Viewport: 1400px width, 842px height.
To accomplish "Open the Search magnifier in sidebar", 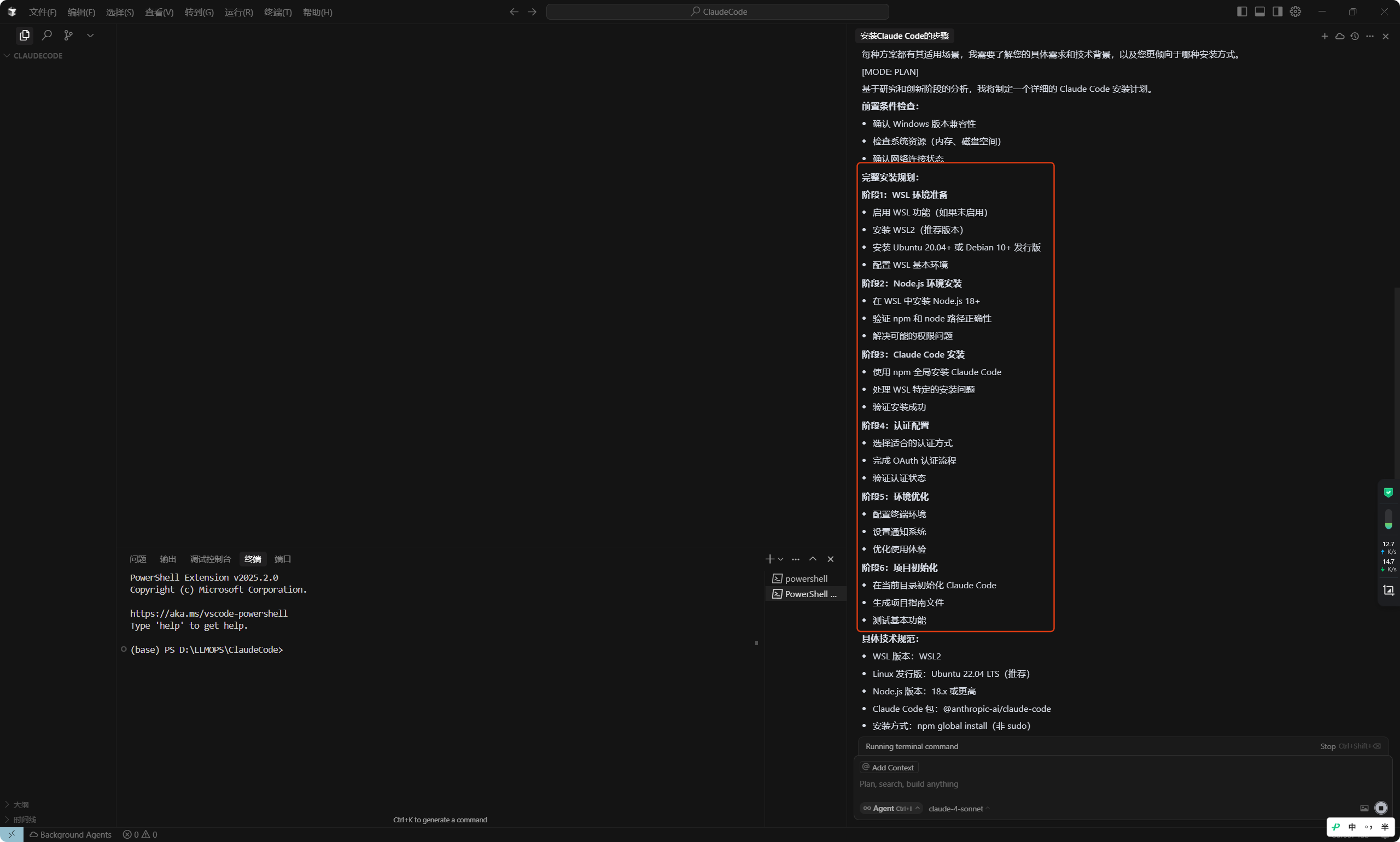I will coord(47,35).
